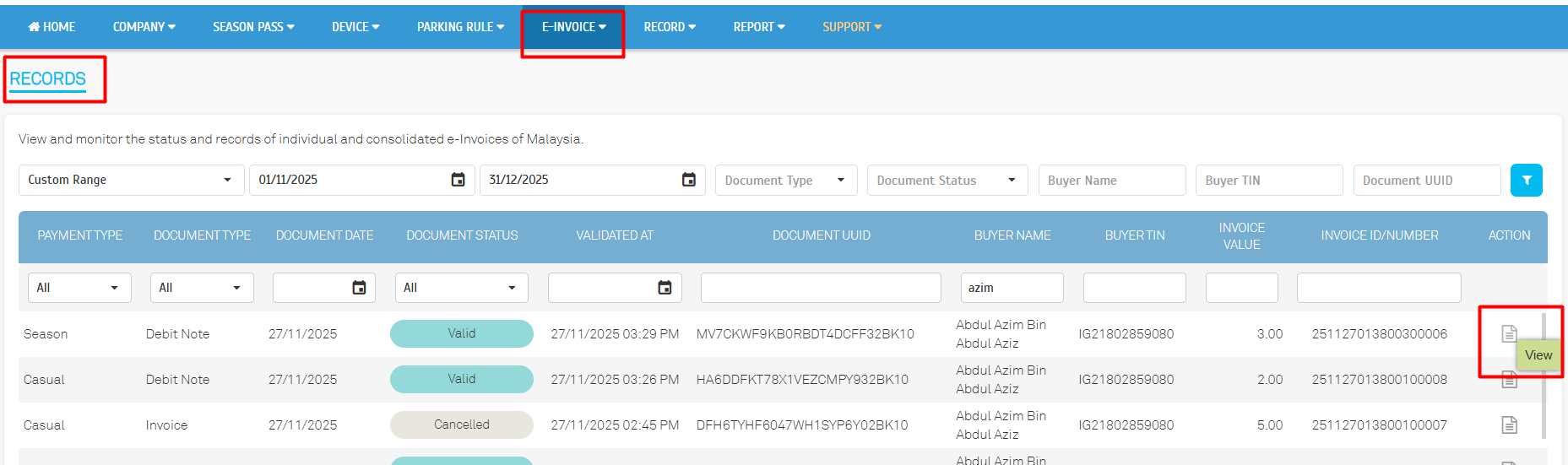Open calendar picker for end date 31/12/2025
Image resolution: width=1568 pixels, height=465 pixels.
[x=688, y=180]
